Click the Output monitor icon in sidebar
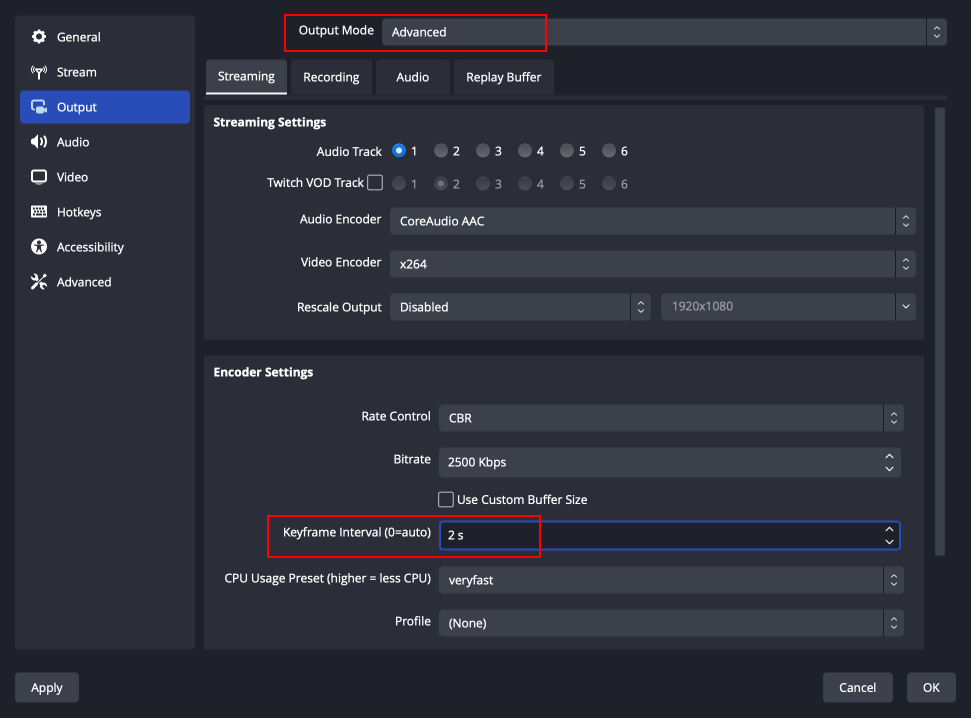Screen dimensions: 971x718 [39, 107]
